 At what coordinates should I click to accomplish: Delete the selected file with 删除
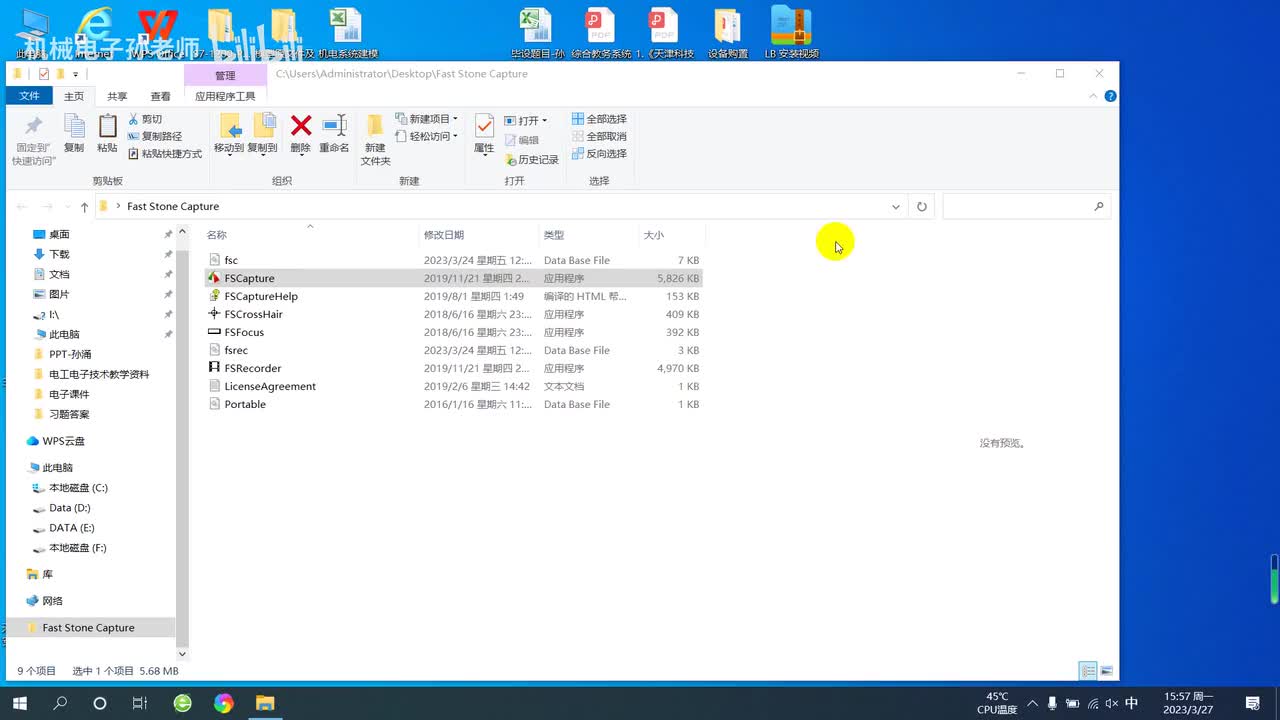coord(301,133)
